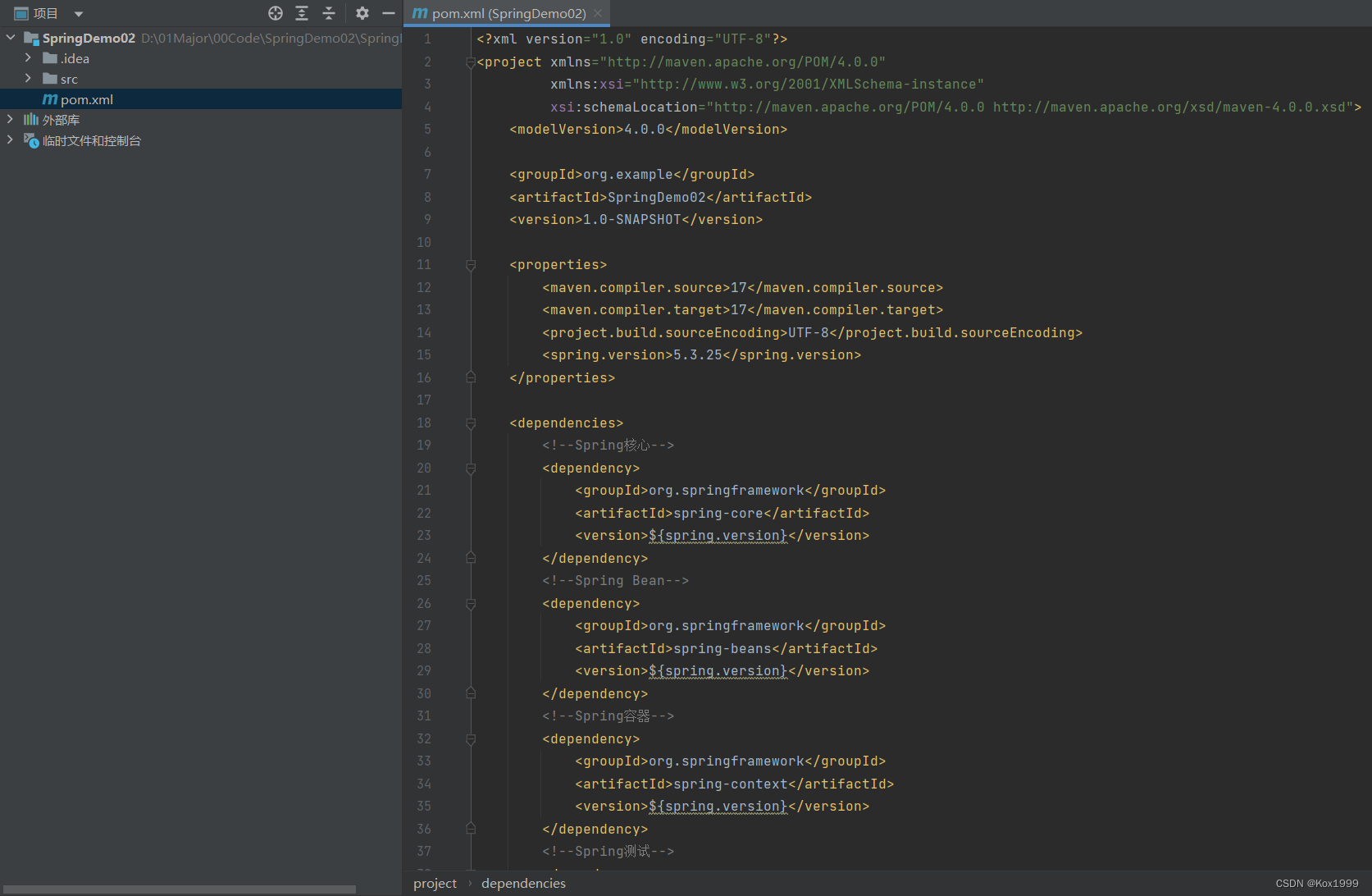Fold the dependencies block at line 18

471,423
